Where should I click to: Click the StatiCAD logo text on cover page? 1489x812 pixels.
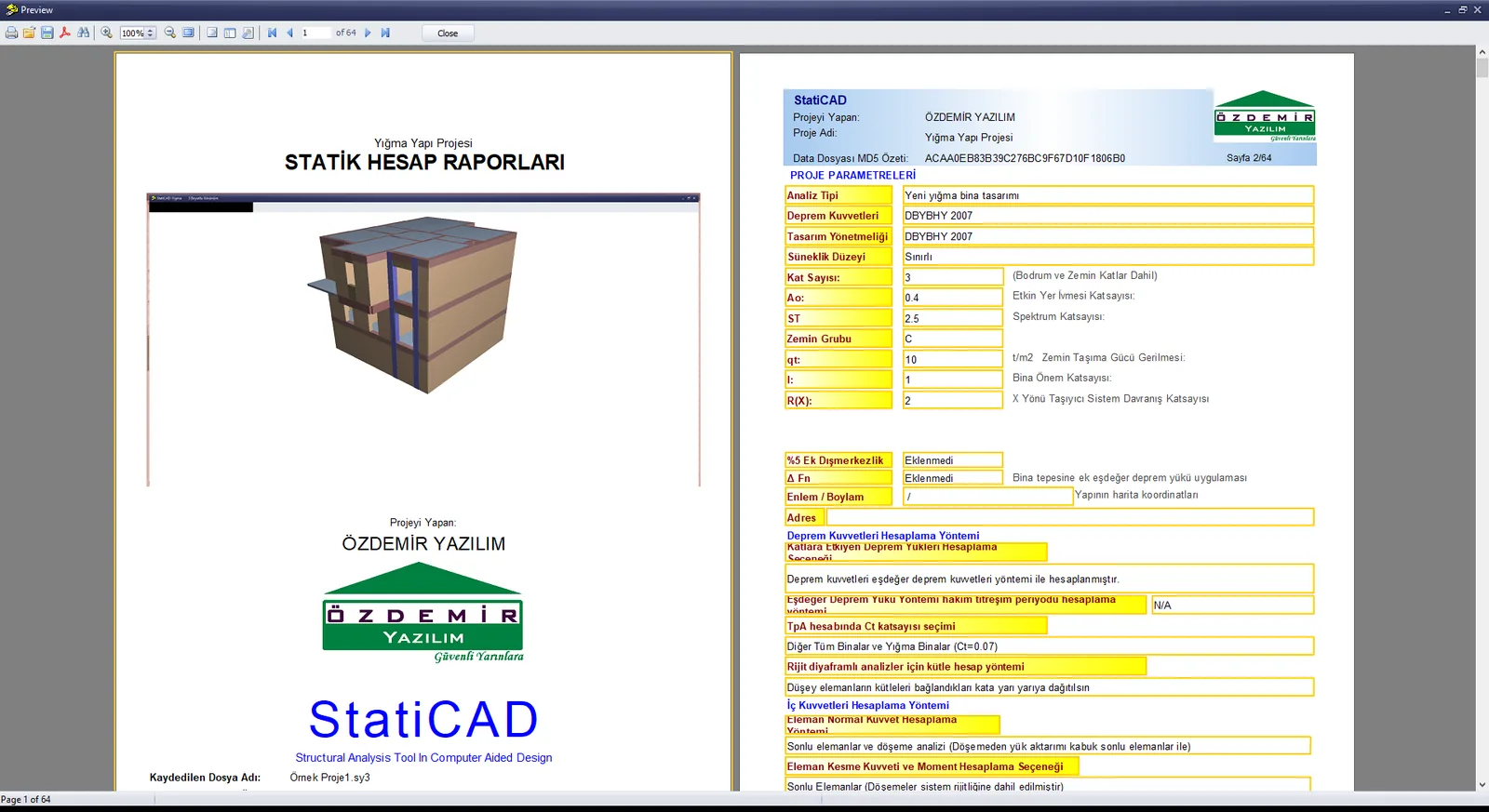(x=423, y=719)
